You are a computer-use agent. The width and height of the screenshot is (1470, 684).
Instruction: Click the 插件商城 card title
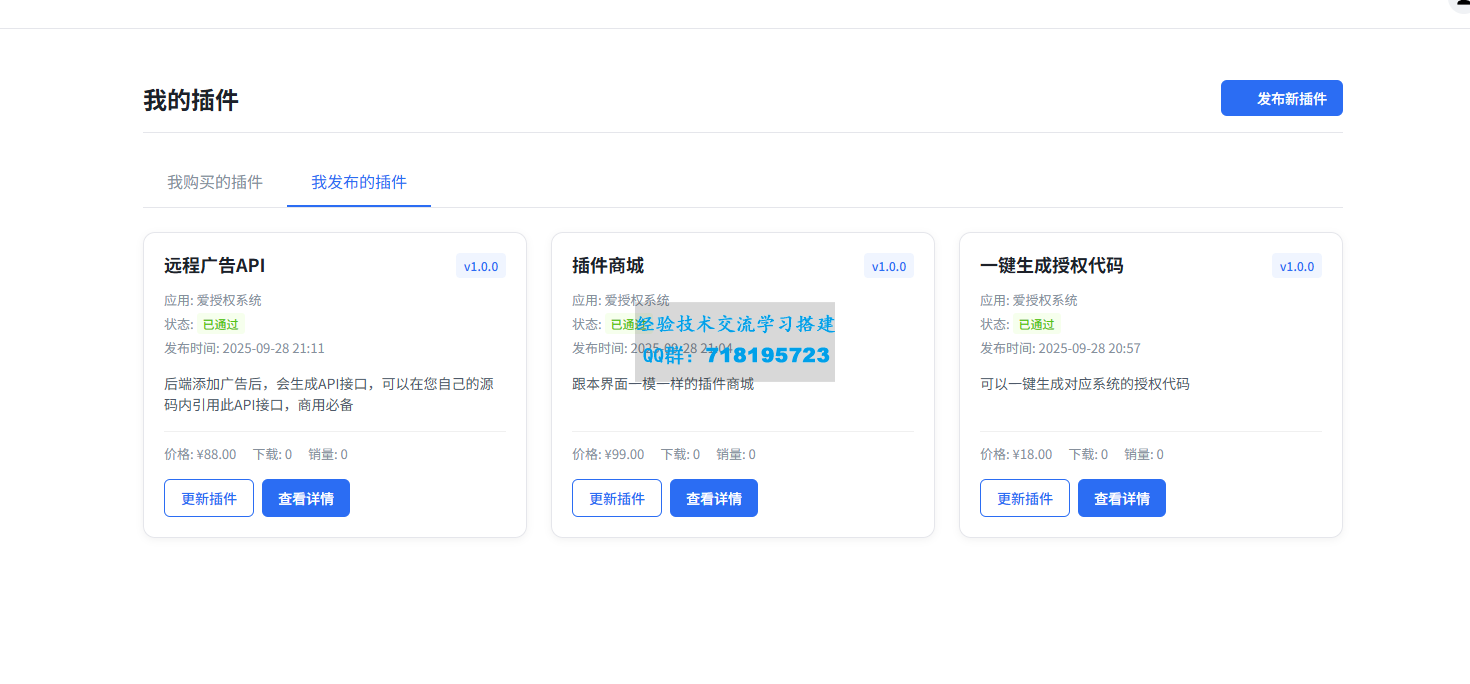click(x=608, y=266)
